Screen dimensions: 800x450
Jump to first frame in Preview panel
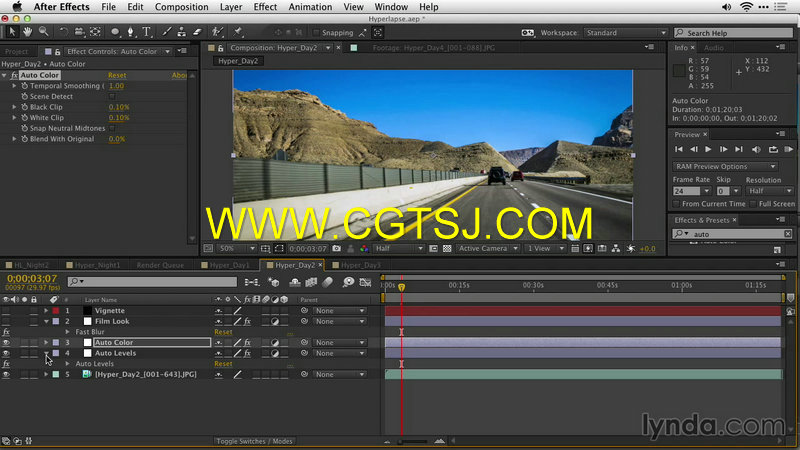679,149
